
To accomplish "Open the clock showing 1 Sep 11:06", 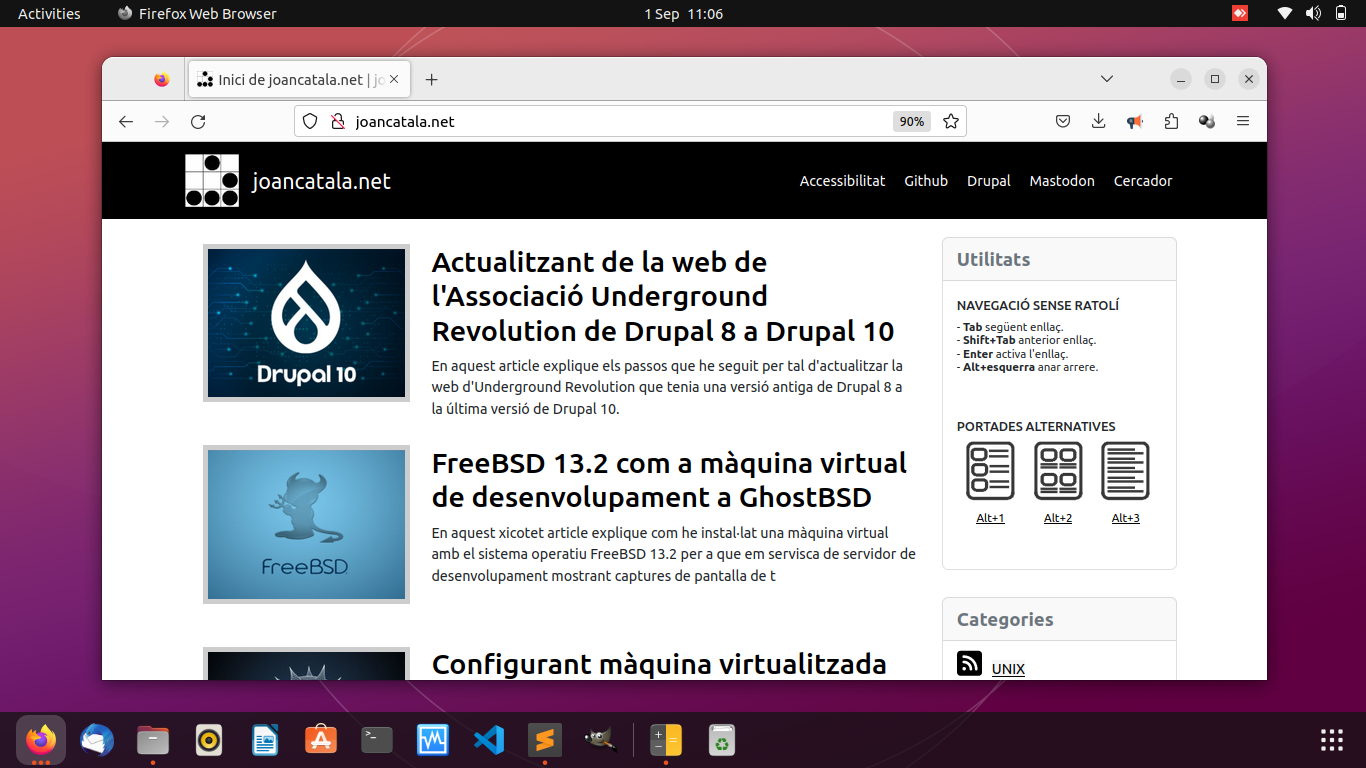I will pyautogui.click(x=684, y=13).
